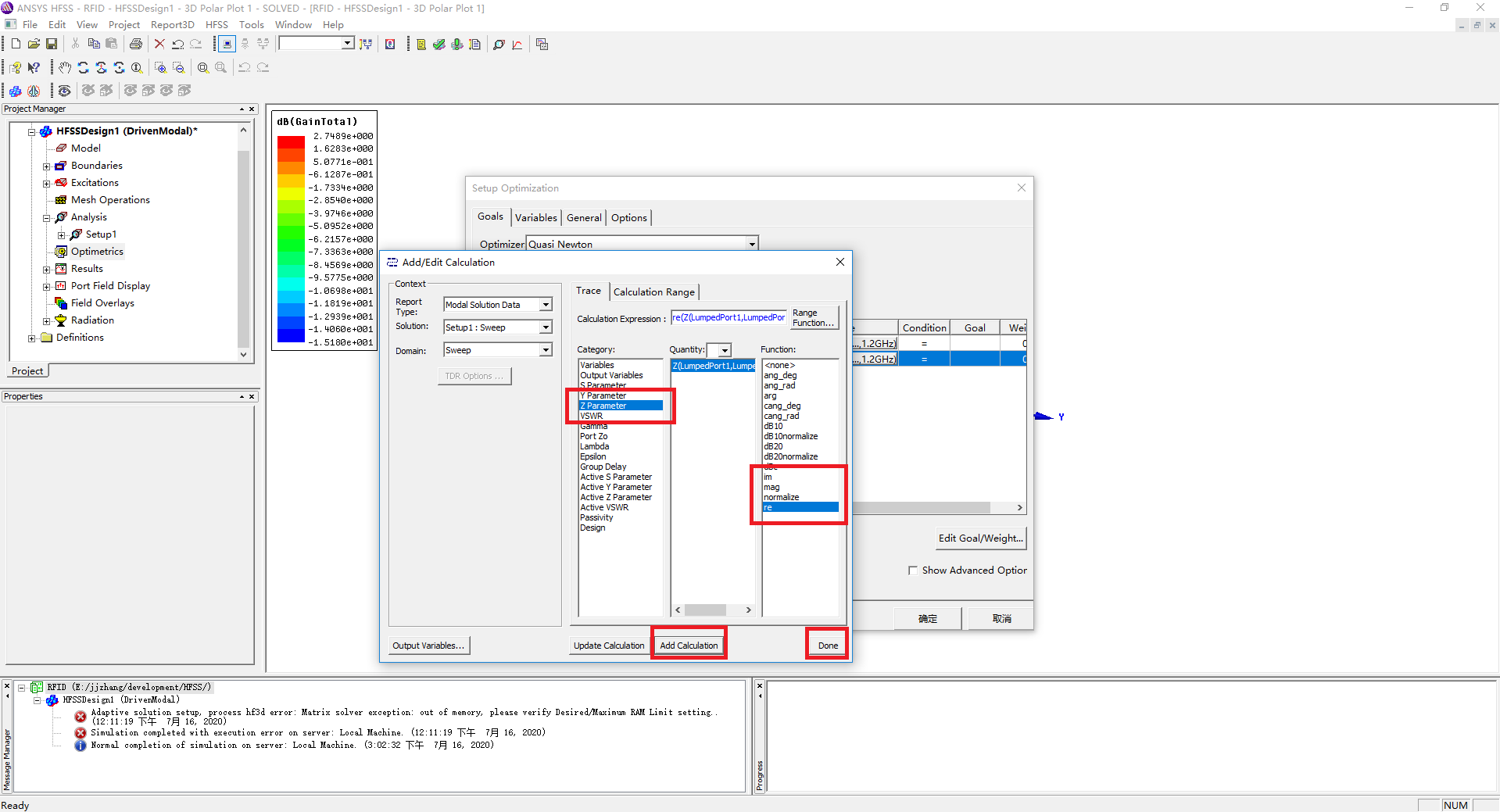
Task: Open the Report3D menu
Action: (x=172, y=25)
